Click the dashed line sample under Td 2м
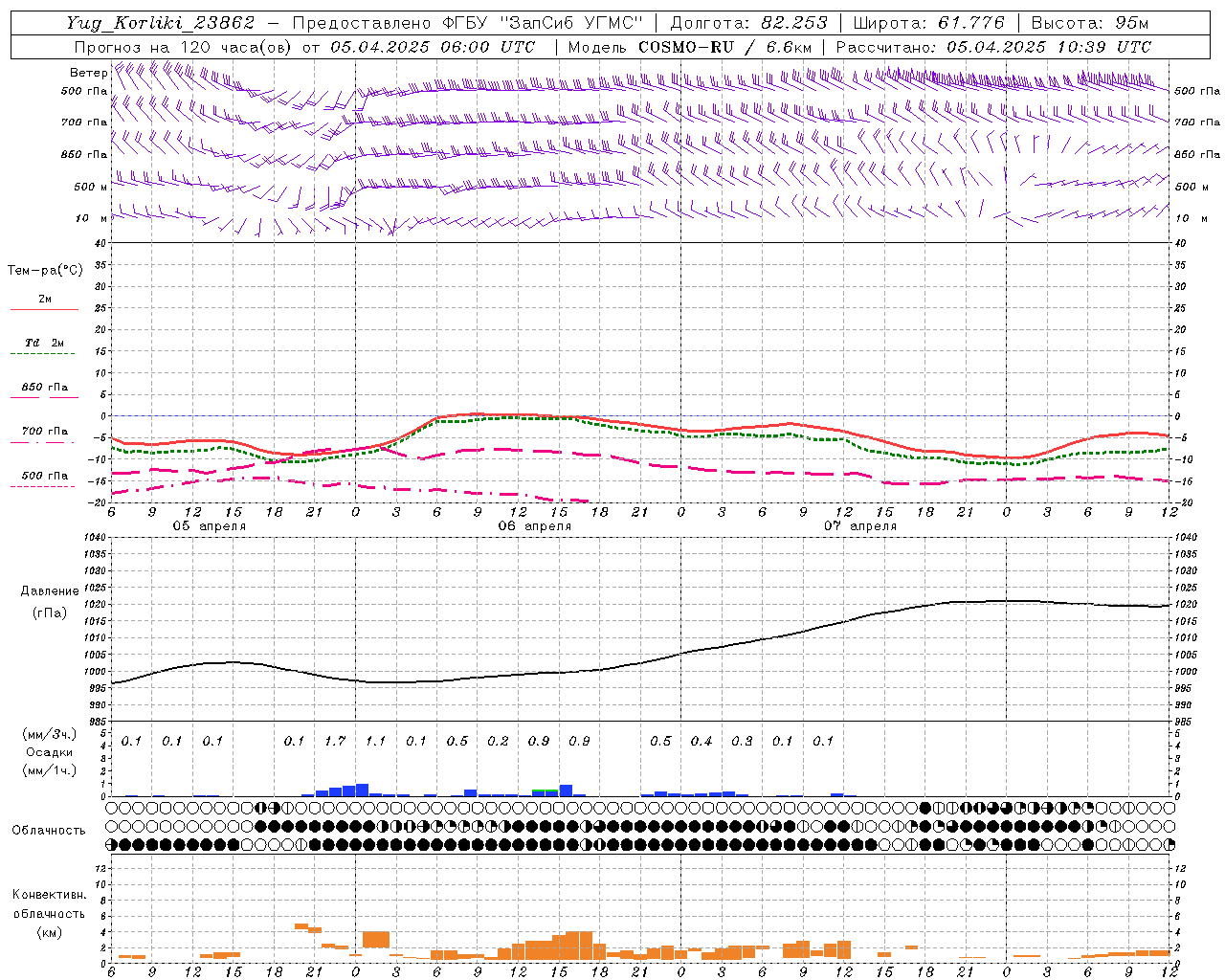This screenshot has height=980, width=1225. click(x=43, y=354)
